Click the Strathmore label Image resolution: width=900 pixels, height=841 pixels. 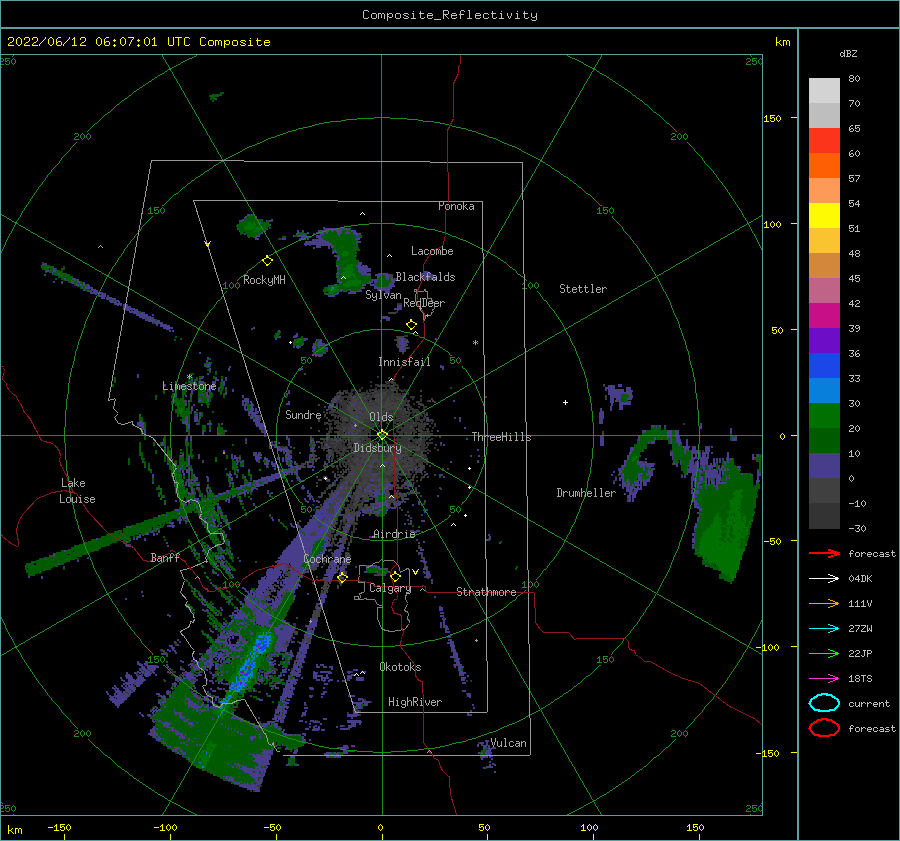(x=486, y=592)
